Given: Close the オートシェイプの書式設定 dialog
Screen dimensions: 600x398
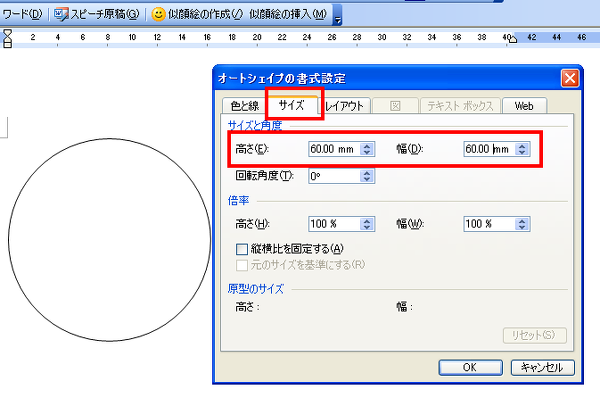Looking at the screenshot, I should coord(570,78).
